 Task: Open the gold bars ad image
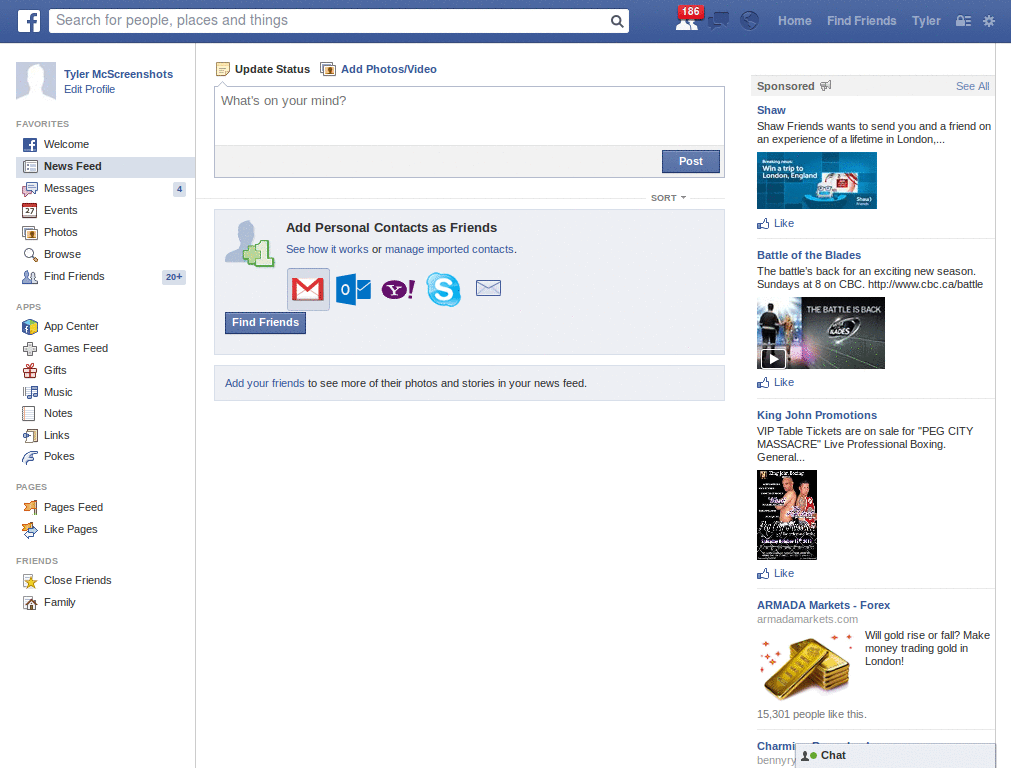pyautogui.click(x=807, y=666)
